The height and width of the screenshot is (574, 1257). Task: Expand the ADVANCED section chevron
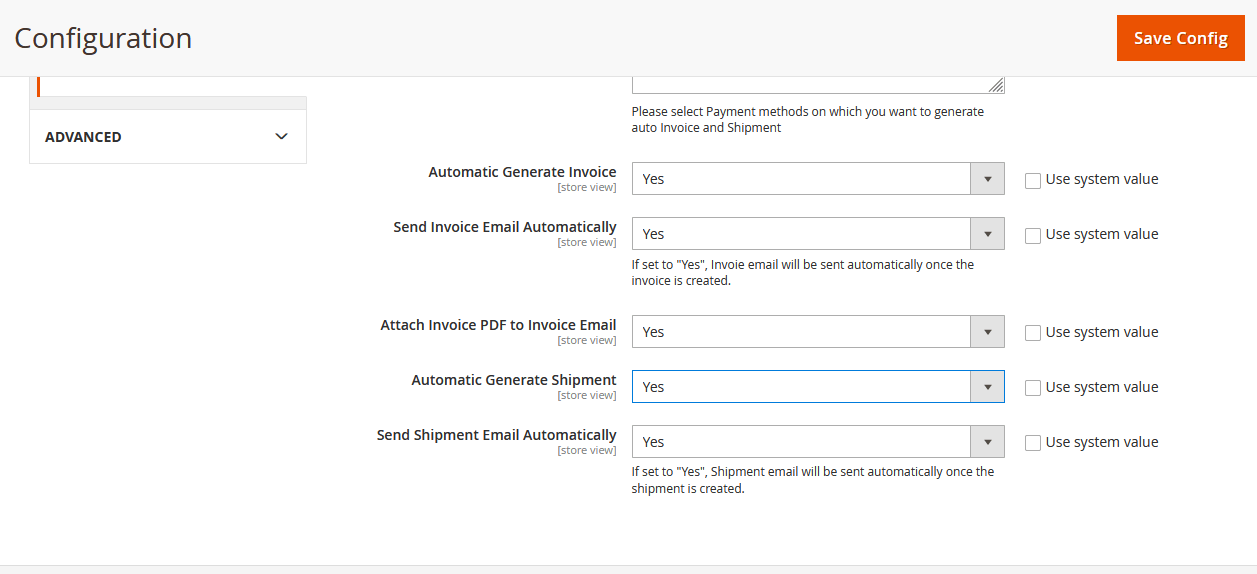281,137
